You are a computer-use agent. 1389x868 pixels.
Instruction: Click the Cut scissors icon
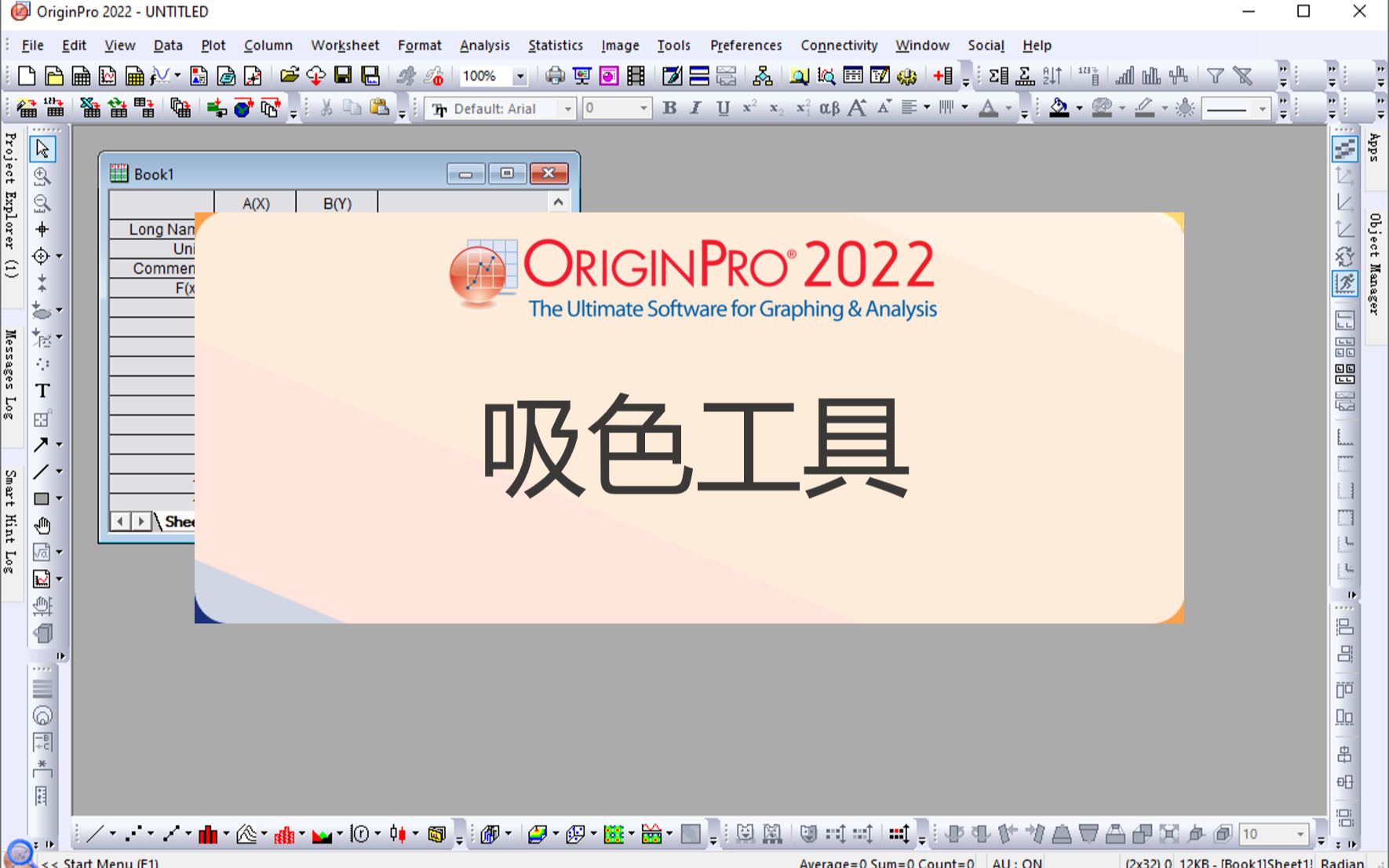326,108
